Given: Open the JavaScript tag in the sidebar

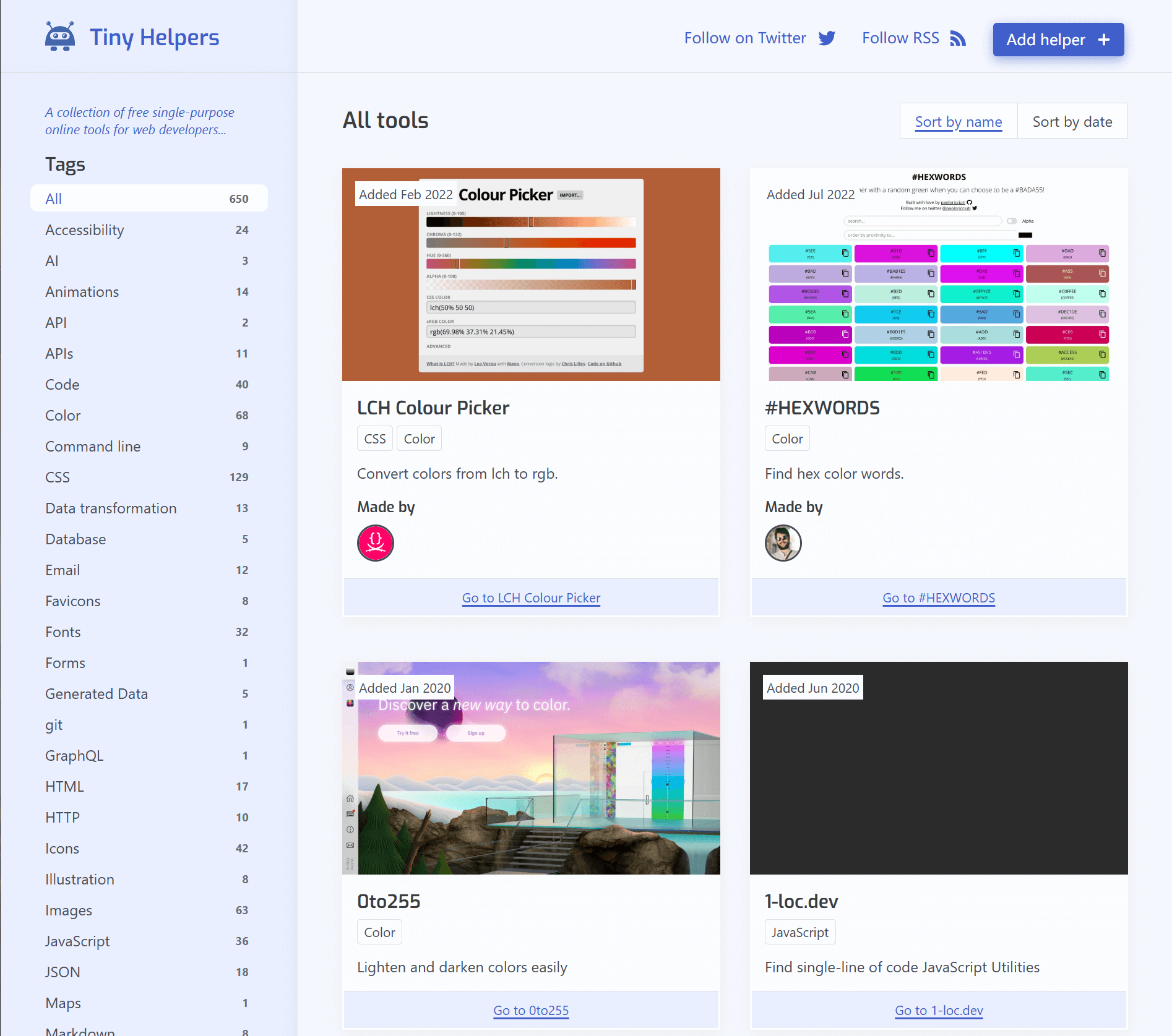Looking at the screenshot, I should (x=149, y=941).
